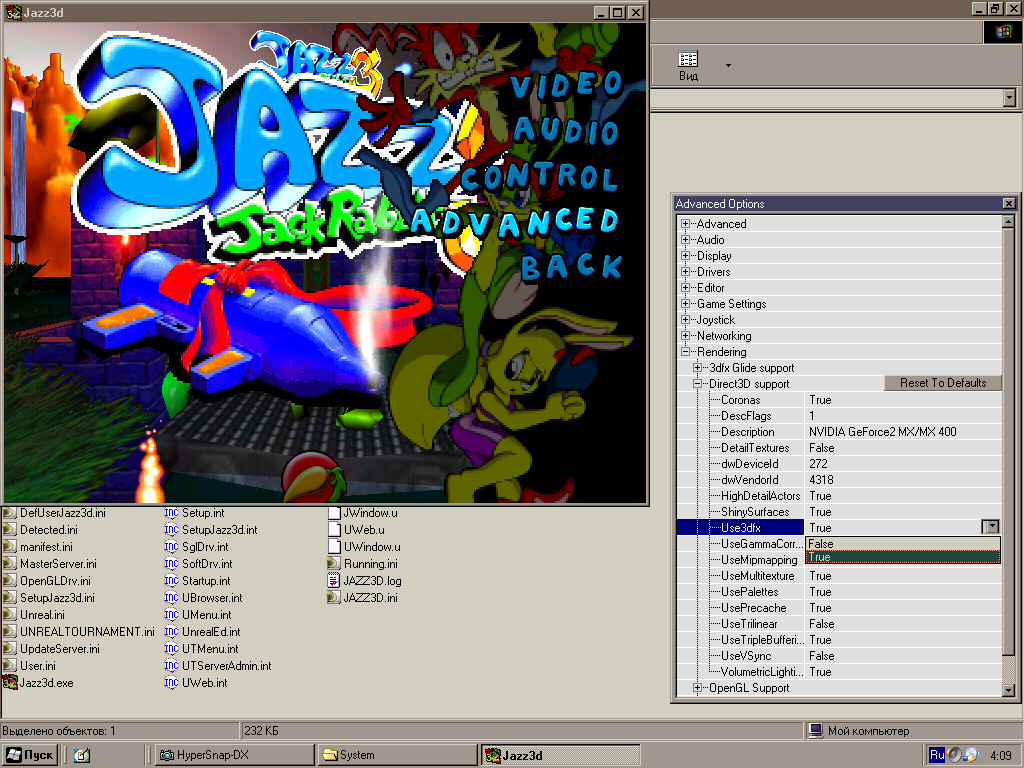Screen dimensions: 1024x768
Task: Select the UseTrilinear property row
Action: 839,624
